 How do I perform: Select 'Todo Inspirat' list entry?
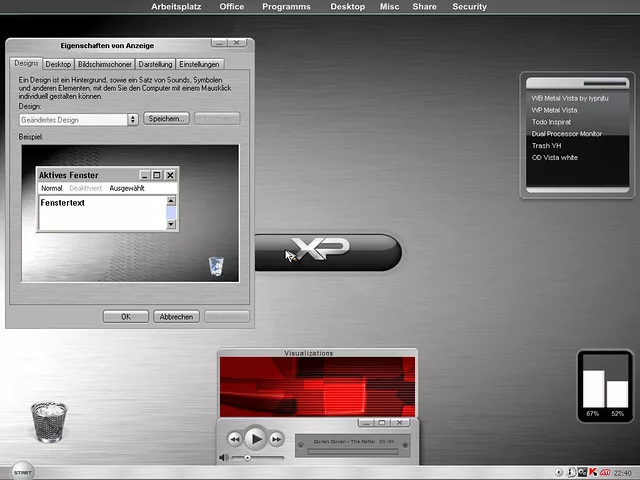coord(551,122)
